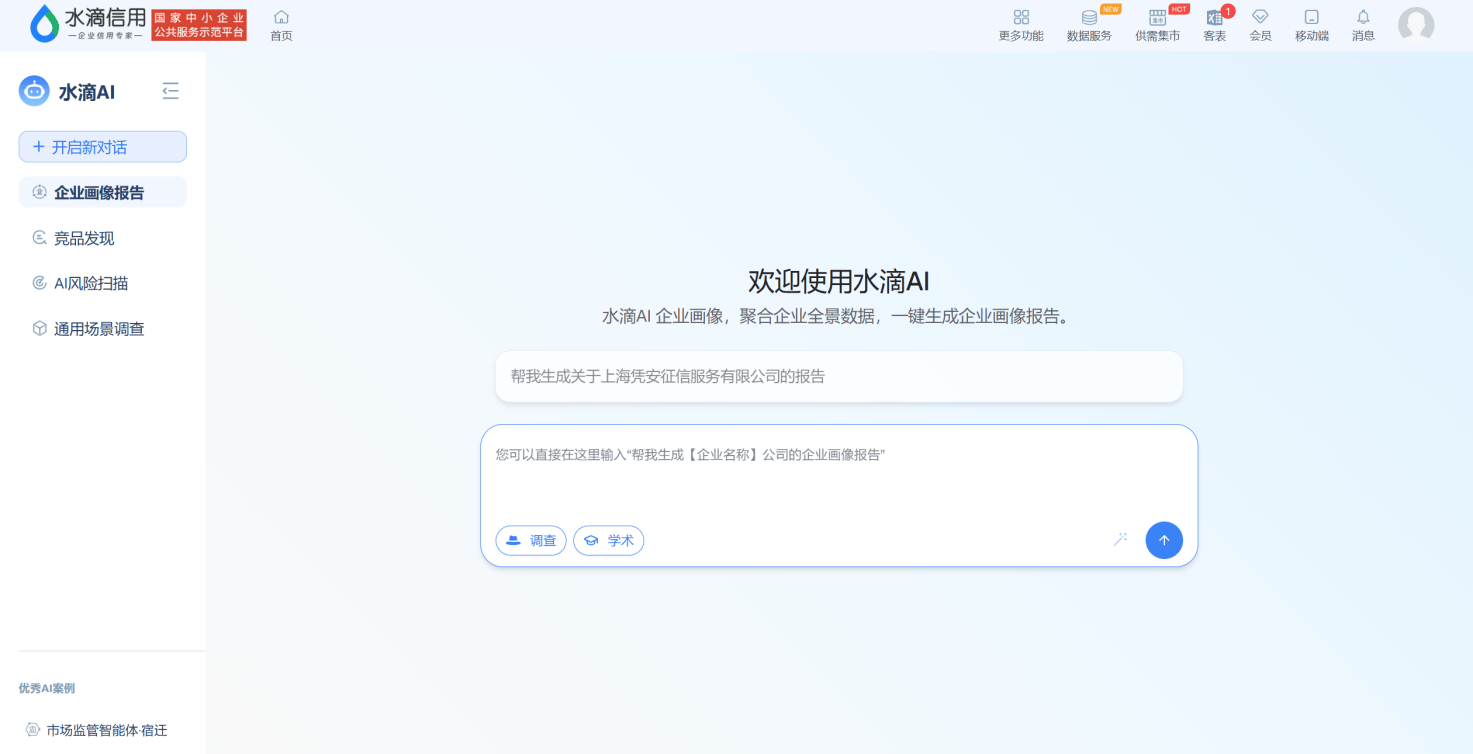Select 竞品发现 in sidebar
Image resolution: width=1473 pixels, height=754 pixels.
click(x=84, y=238)
